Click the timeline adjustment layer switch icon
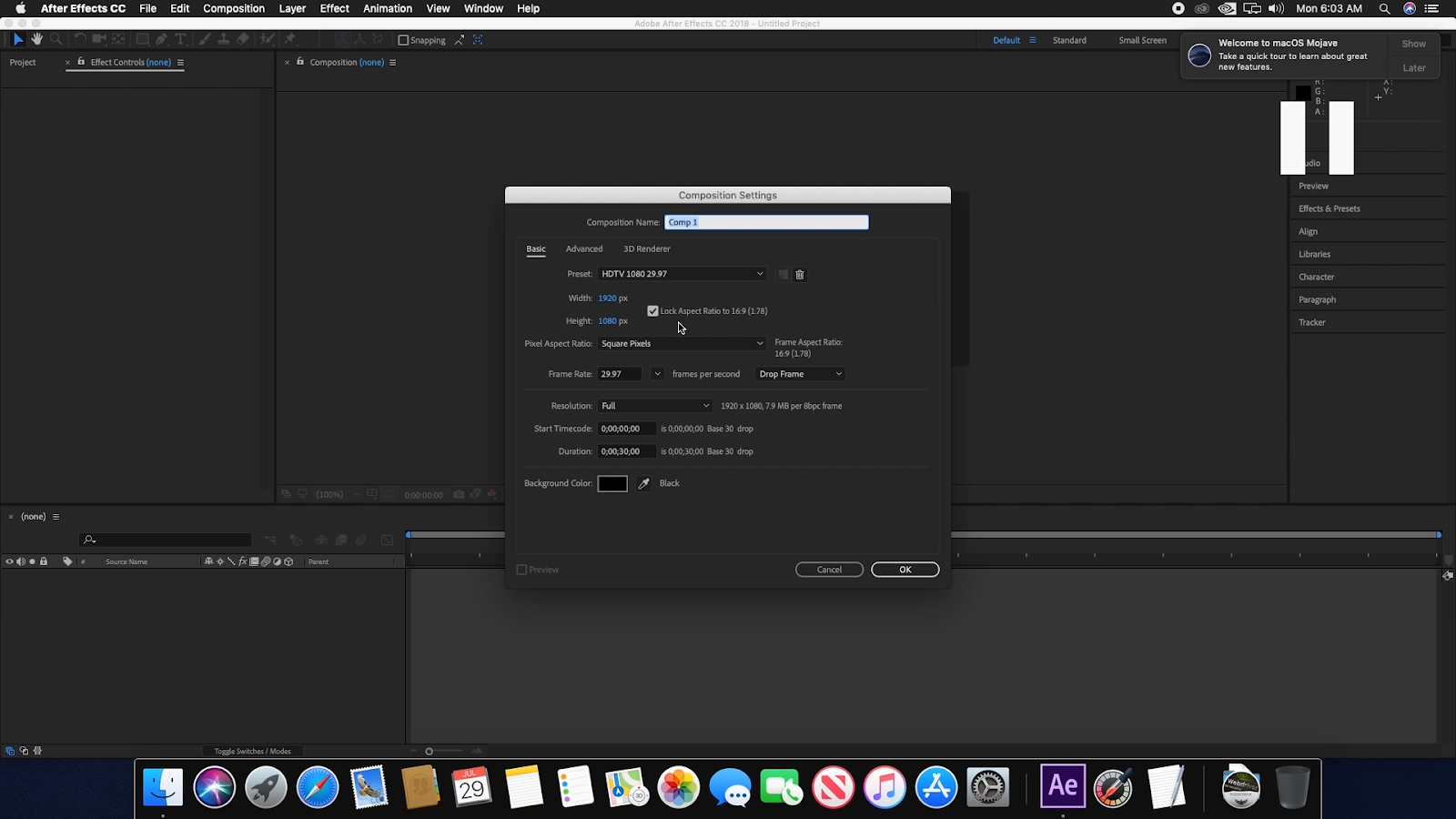The width and height of the screenshot is (1456, 819). click(278, 561)
